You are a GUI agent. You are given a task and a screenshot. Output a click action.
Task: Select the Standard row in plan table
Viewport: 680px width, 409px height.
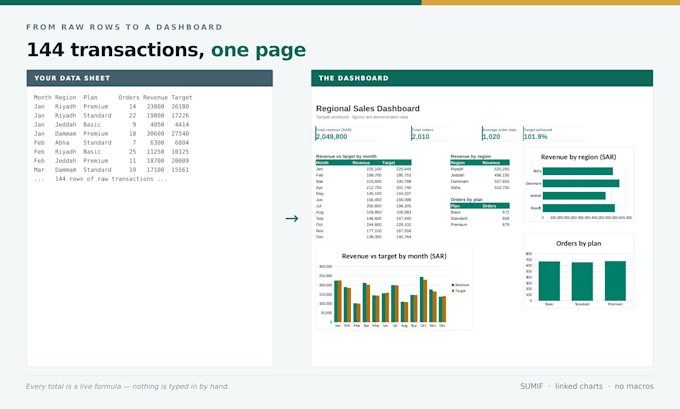pos(480,219)
